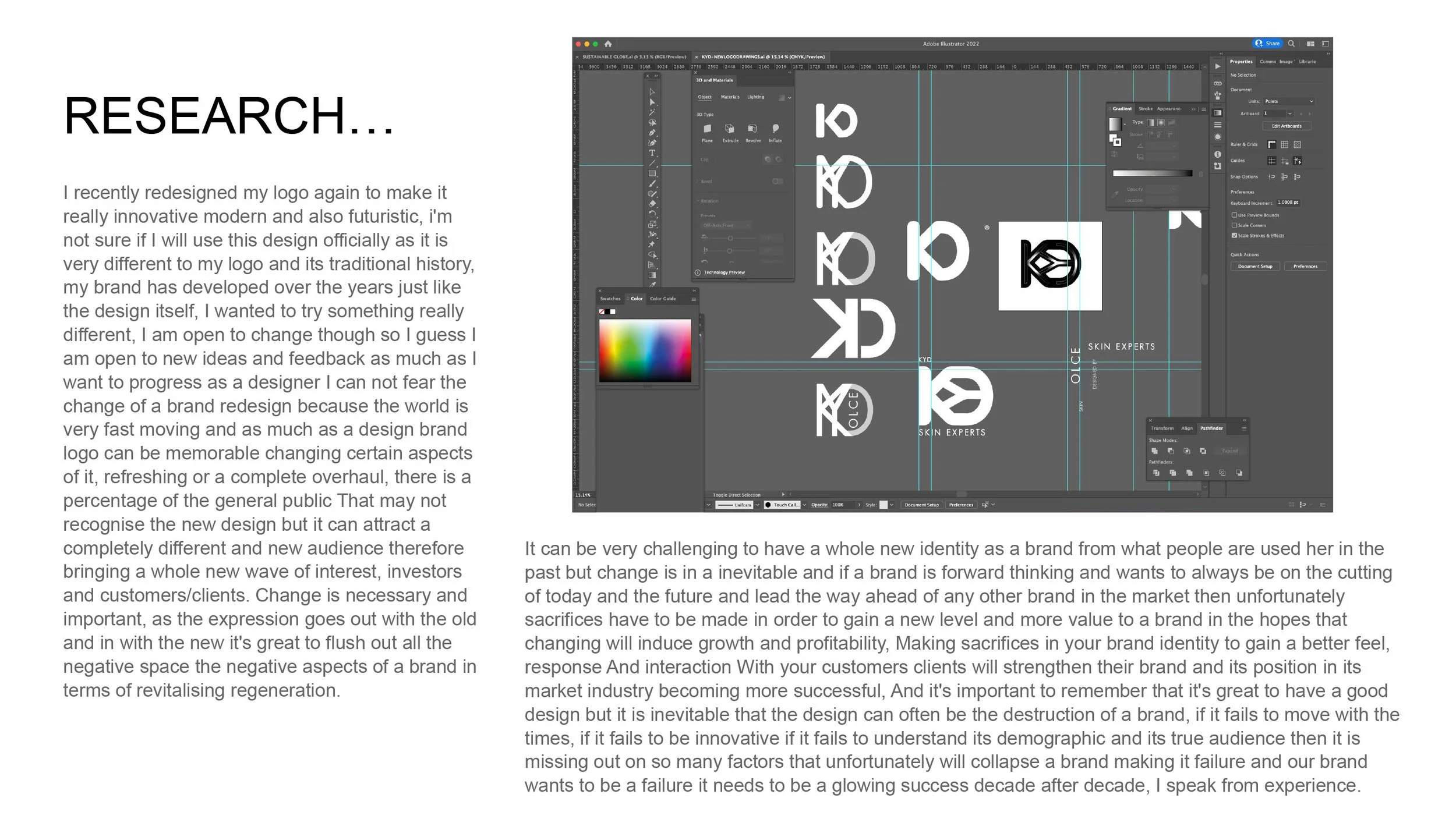Click the Edit Artboards button
Screen dimensions: 1456x819
click(1286, 126)
